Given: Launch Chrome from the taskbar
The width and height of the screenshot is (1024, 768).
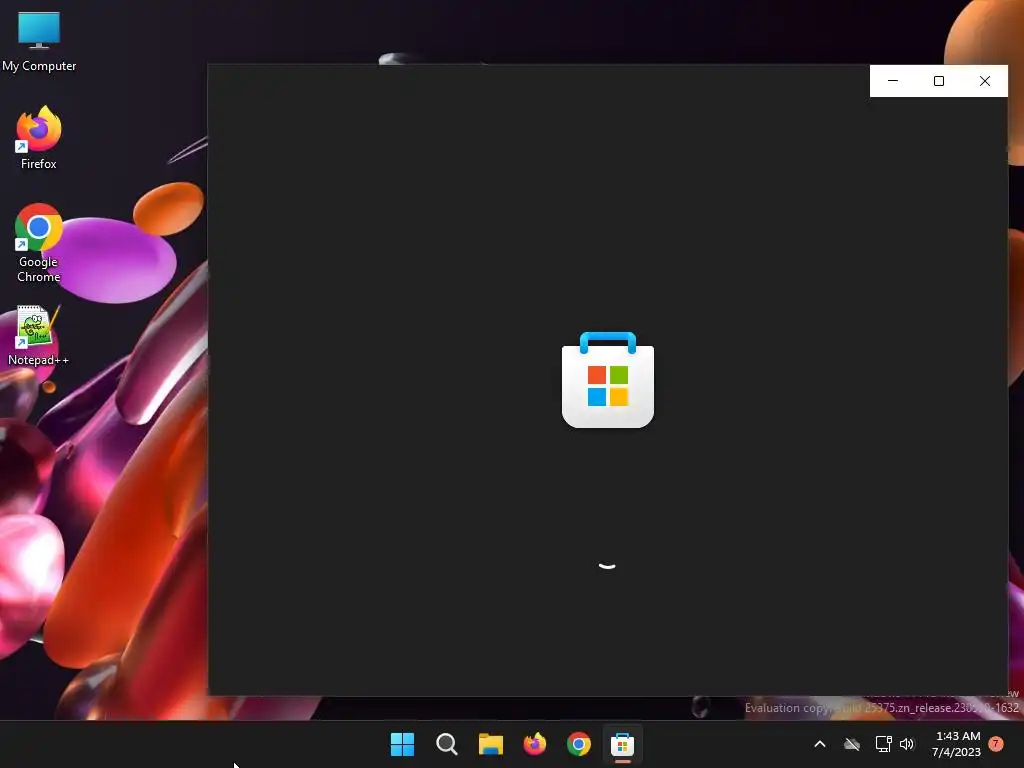Looking at the screenshot, I should click(x=579, y=744).
